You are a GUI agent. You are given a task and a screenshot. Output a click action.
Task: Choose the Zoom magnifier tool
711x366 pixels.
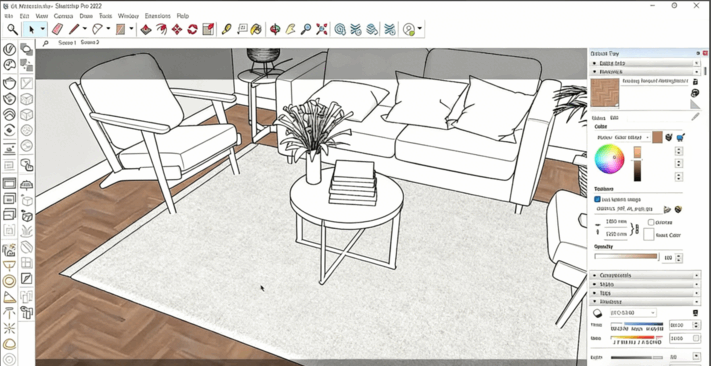[x=306, y=29]
